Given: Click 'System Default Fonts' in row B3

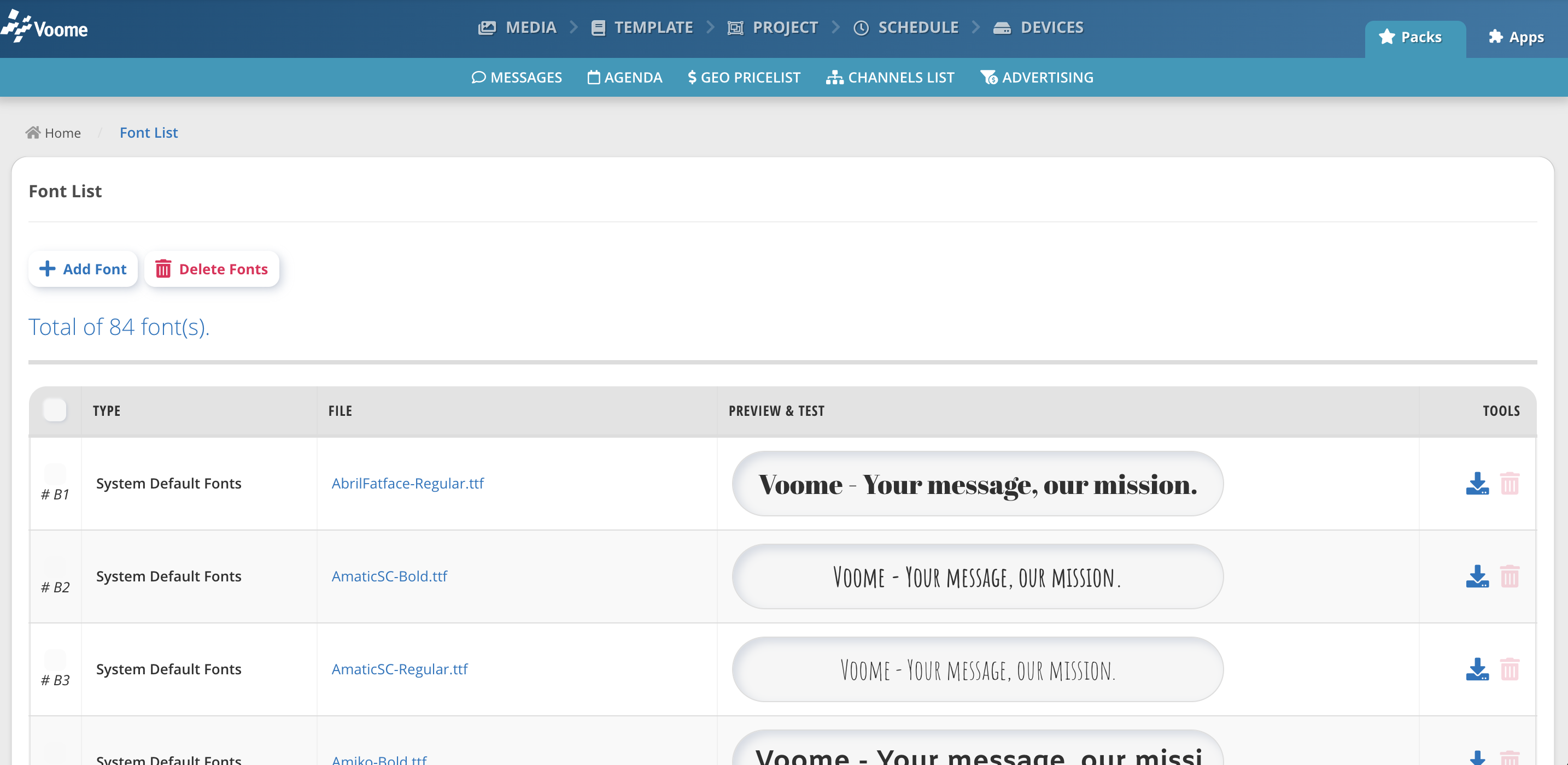Looking at the screenshot, I should coord(168,669).
